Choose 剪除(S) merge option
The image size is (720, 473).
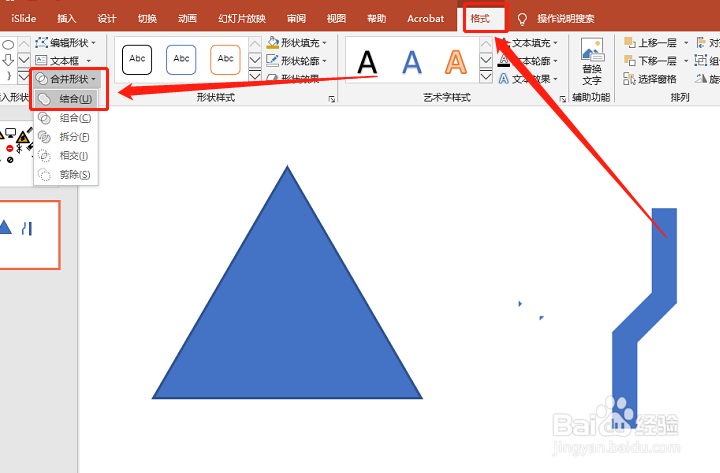pyautogui.click(x=66, y=175)
